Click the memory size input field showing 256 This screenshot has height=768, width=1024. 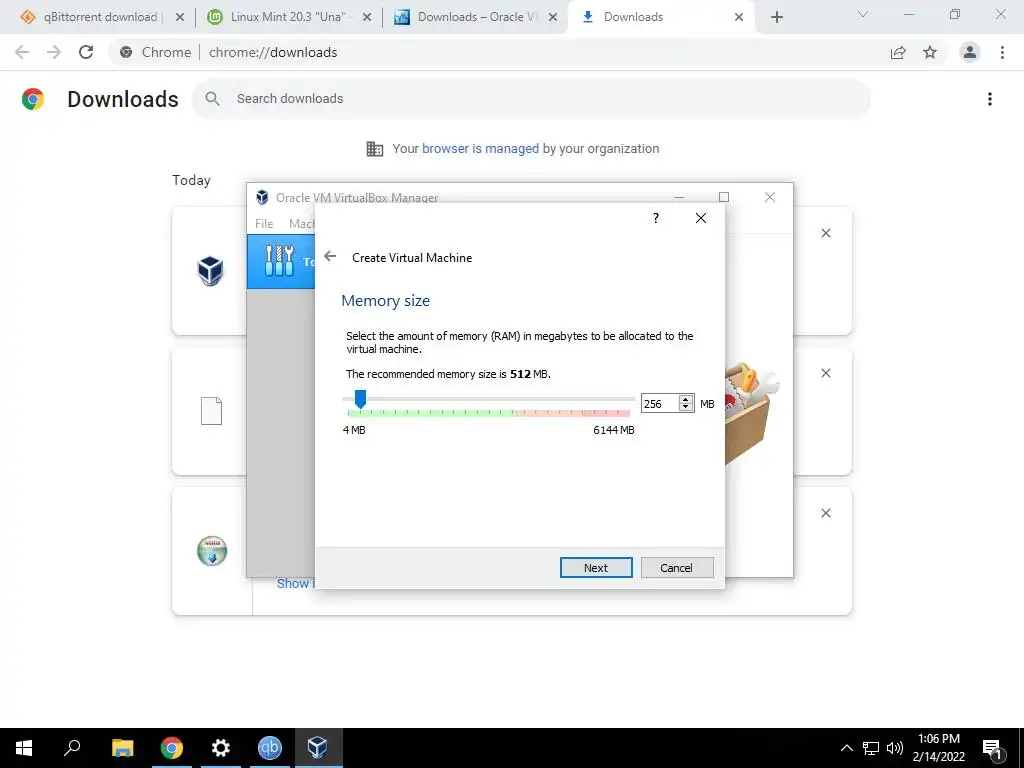click(660, 404)
